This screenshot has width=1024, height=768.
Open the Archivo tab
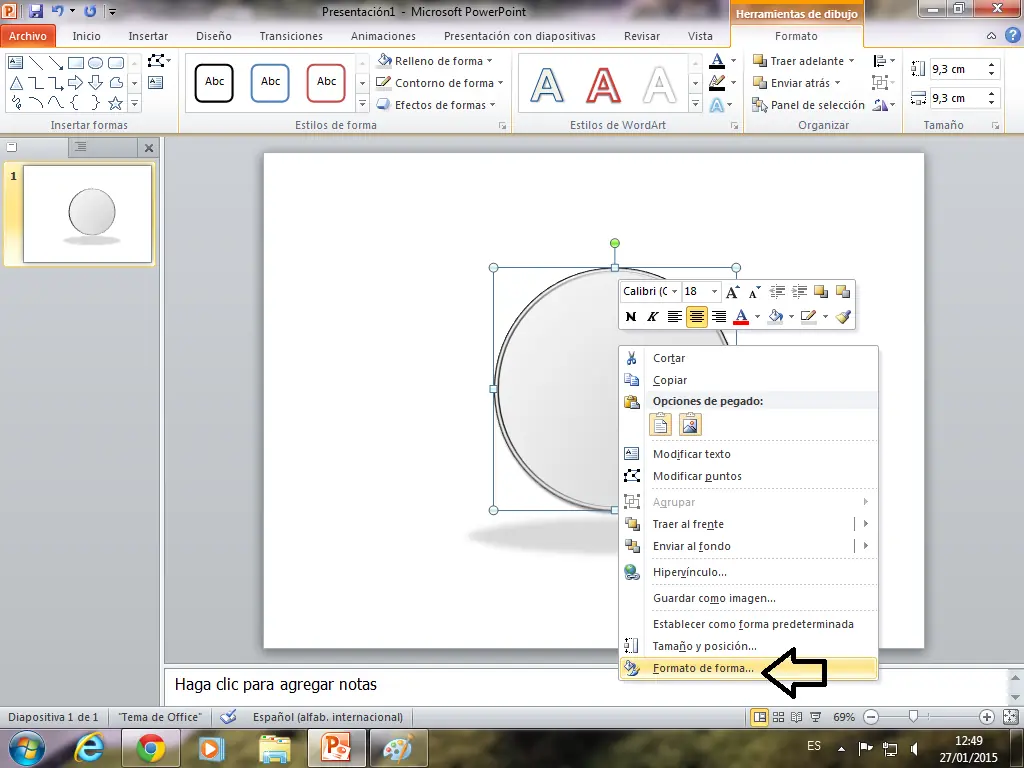(28, 36)
